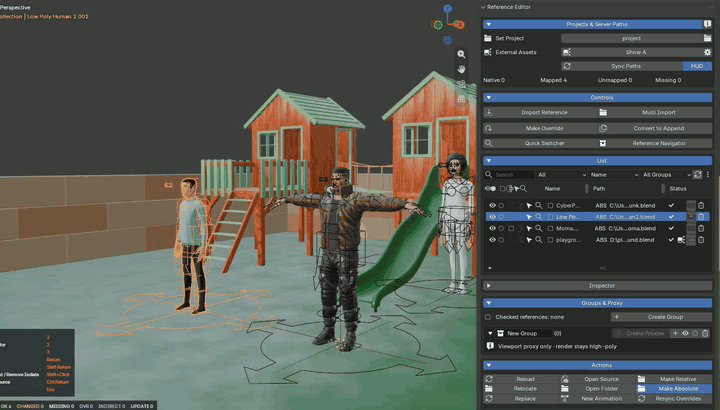Viewport: 720px width, 410px height.
Task: Click the refresh icon next to All Groups
Action: [x=698, y=174]
